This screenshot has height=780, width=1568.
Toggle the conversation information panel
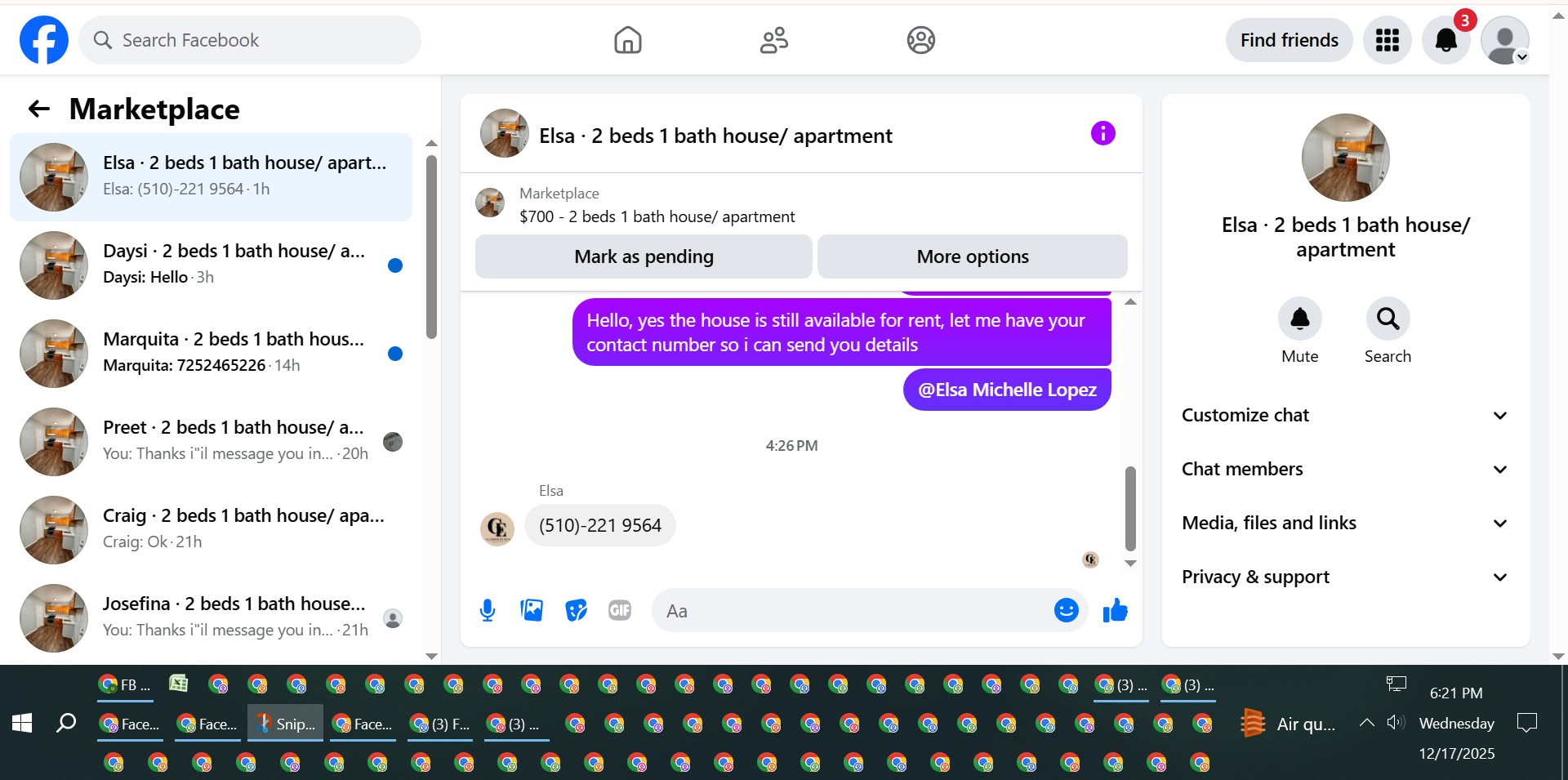(1102, 133)
